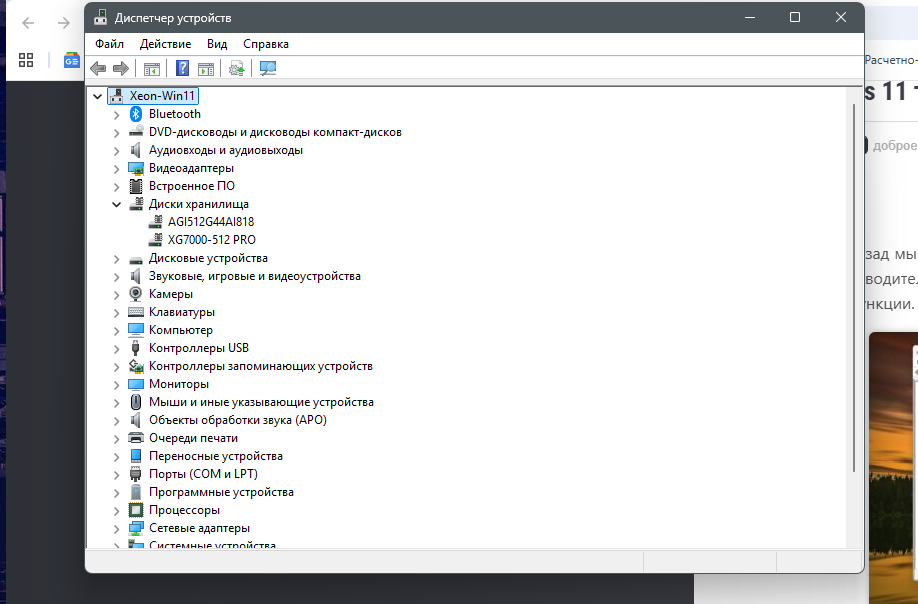
Task: Click the Переносные устройства icon
Action: (x=136, y=456)
